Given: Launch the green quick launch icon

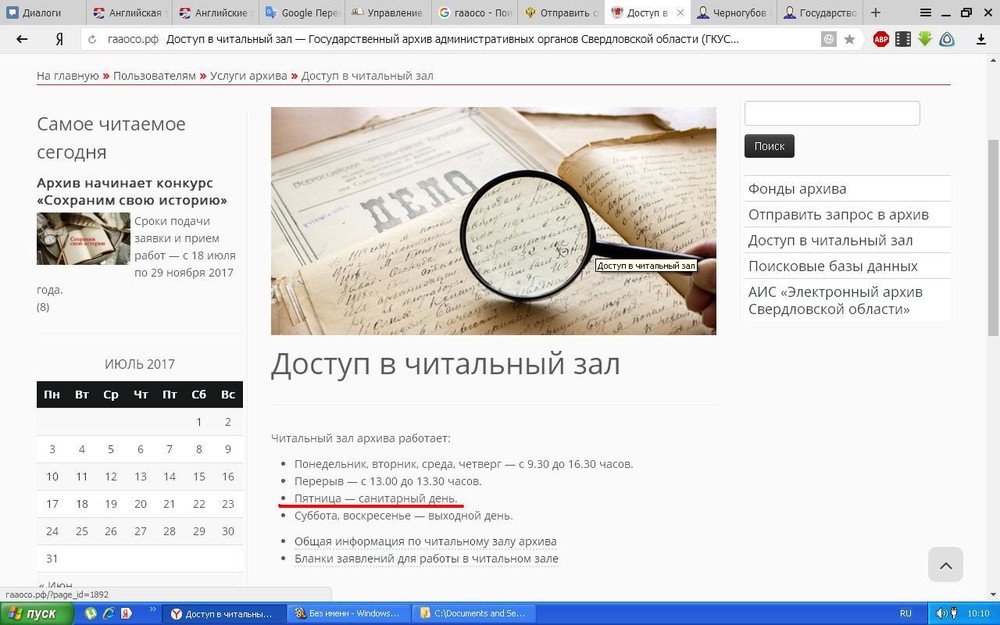Looking at the screenshot, I should (91, 614).
